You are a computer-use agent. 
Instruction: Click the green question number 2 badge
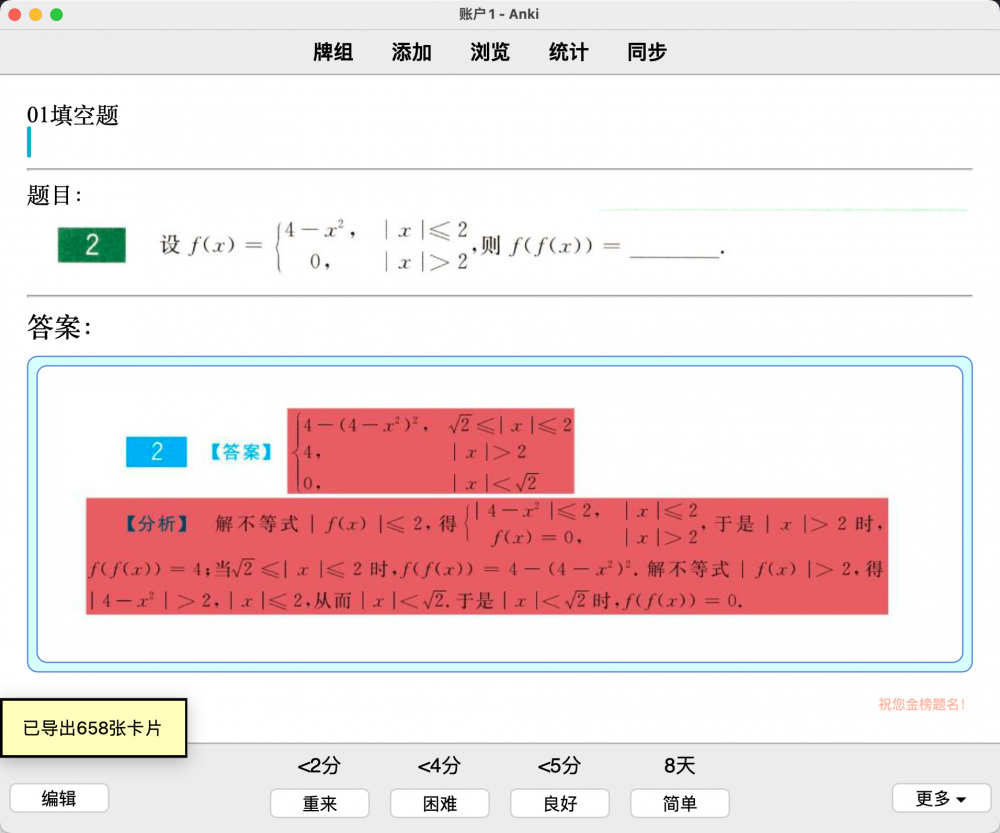pos(92,245)
